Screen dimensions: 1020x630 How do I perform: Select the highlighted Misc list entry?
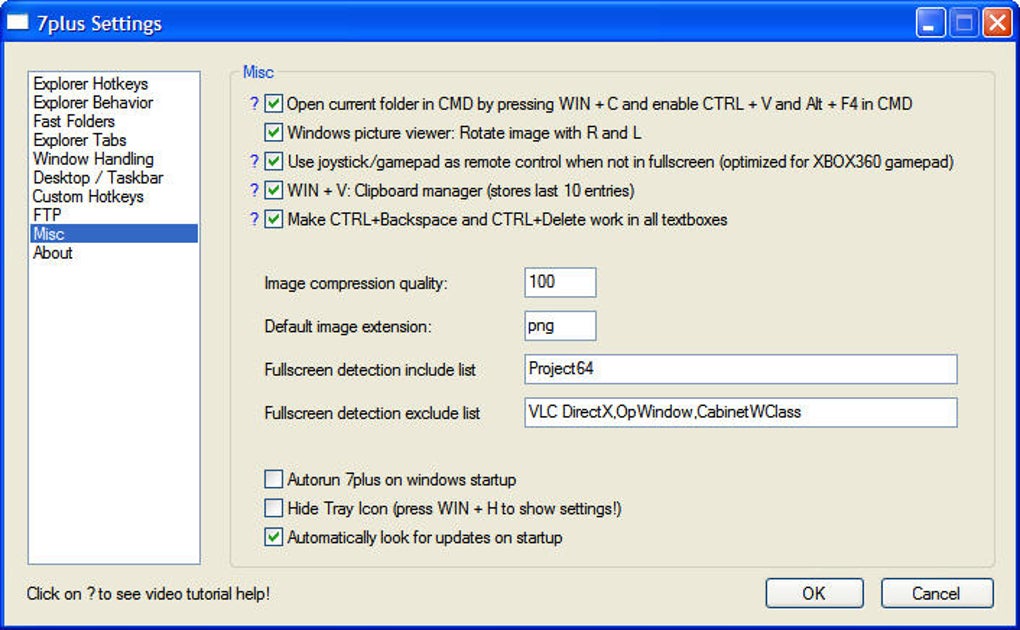click(x=114, y=234)
